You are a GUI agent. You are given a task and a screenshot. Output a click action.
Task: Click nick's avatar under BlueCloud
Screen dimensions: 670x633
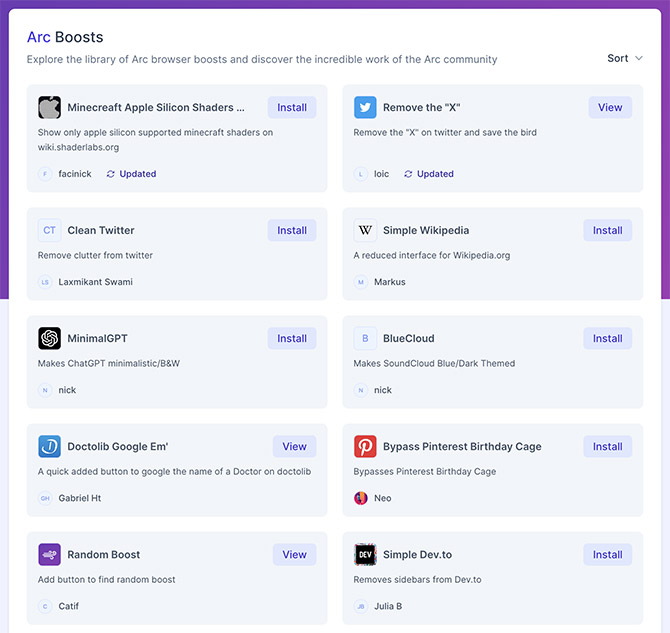point(361,390)
